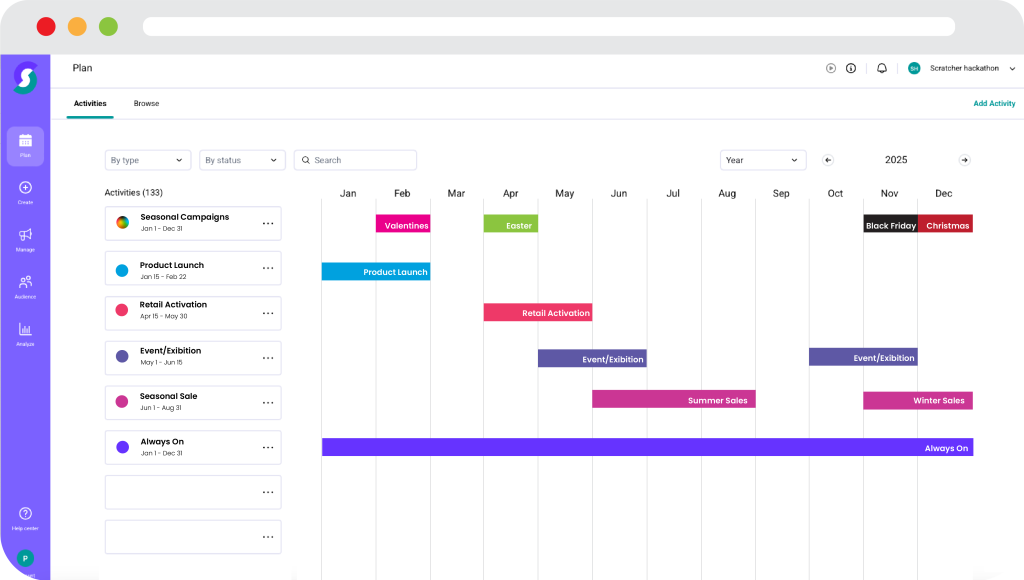Click the Jan month header

point(348,193)
